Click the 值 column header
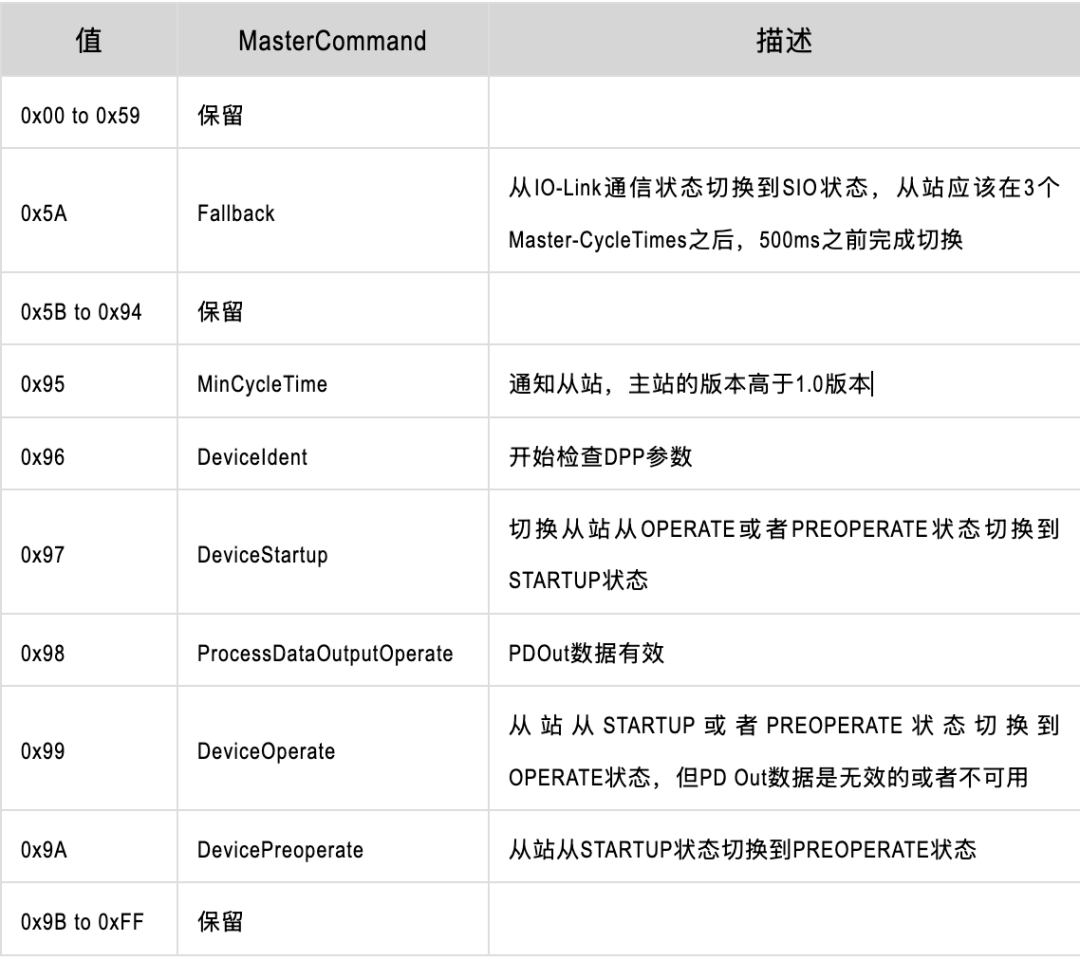The width and height of the screenshot is (1080, 960). tap(89, 41)
